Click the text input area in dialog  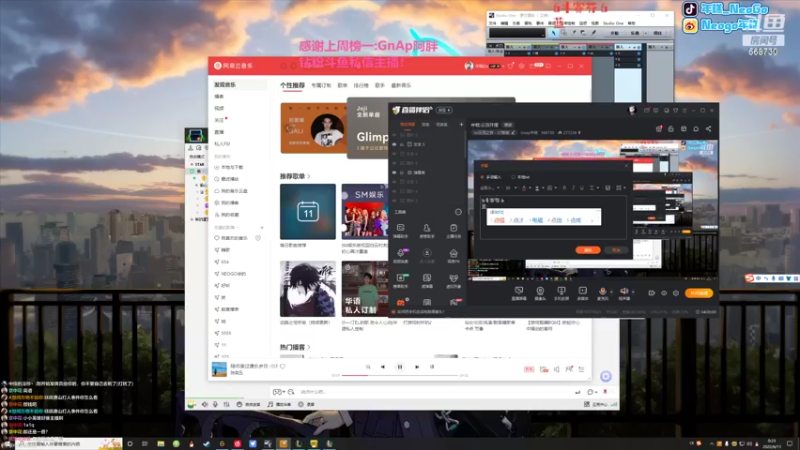coord(553,217)
